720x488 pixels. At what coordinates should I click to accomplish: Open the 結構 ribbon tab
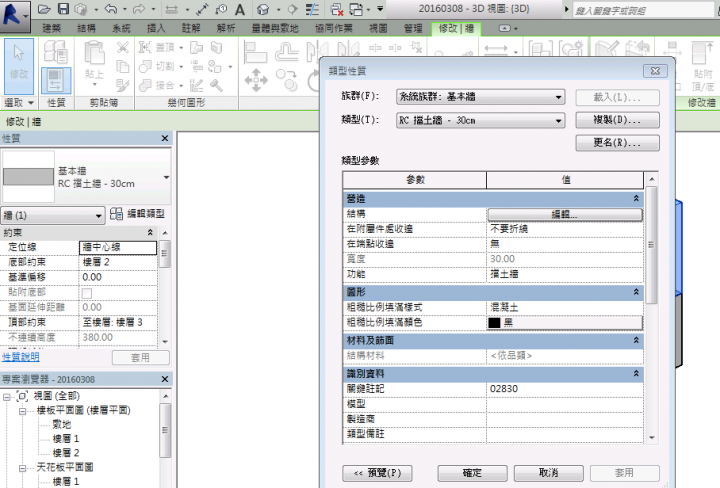tap(86, 28)
